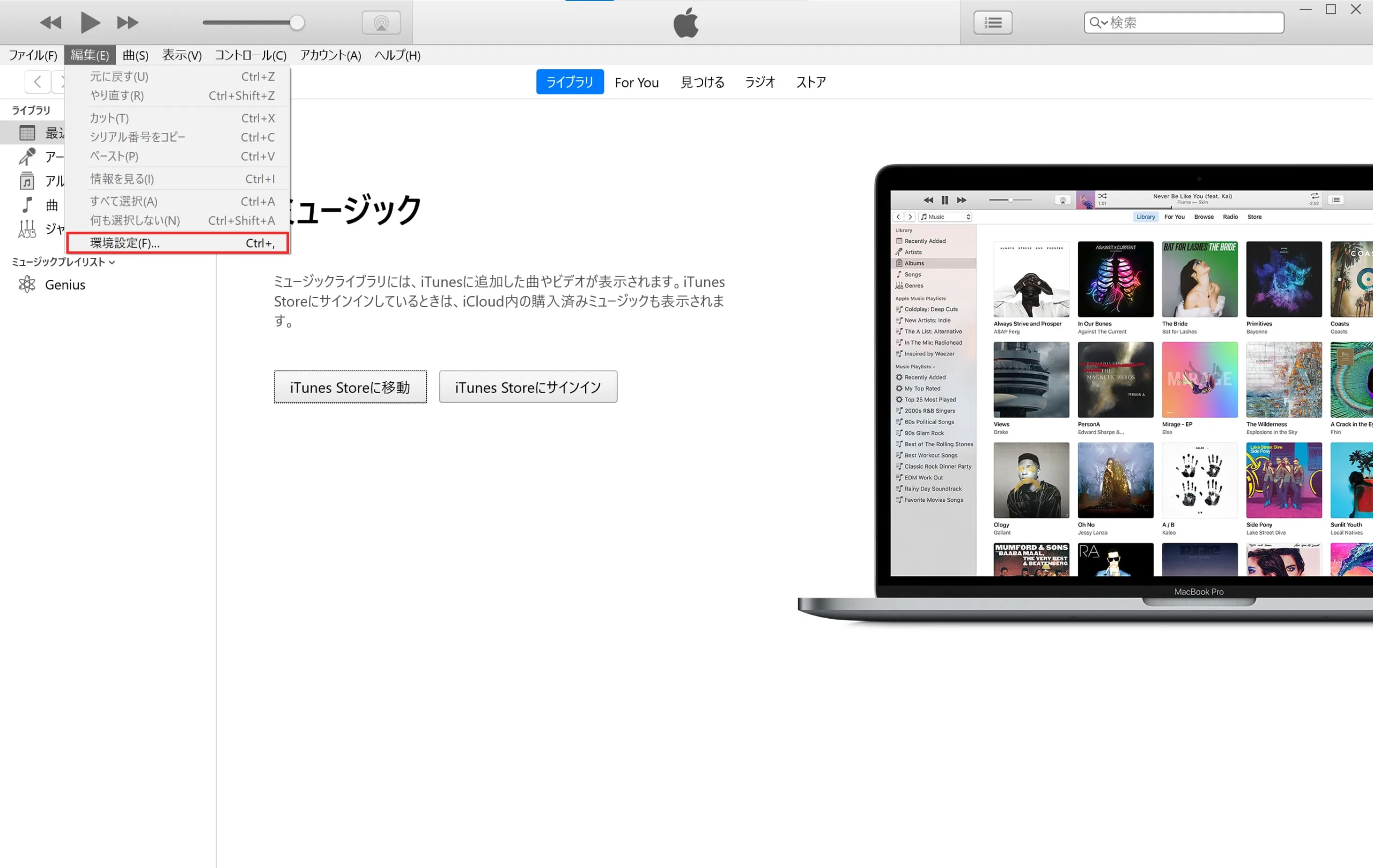This screenshot has width=1373, height=868.
Task: Click the AirPlay speaker icon
Action: [381, 22]
